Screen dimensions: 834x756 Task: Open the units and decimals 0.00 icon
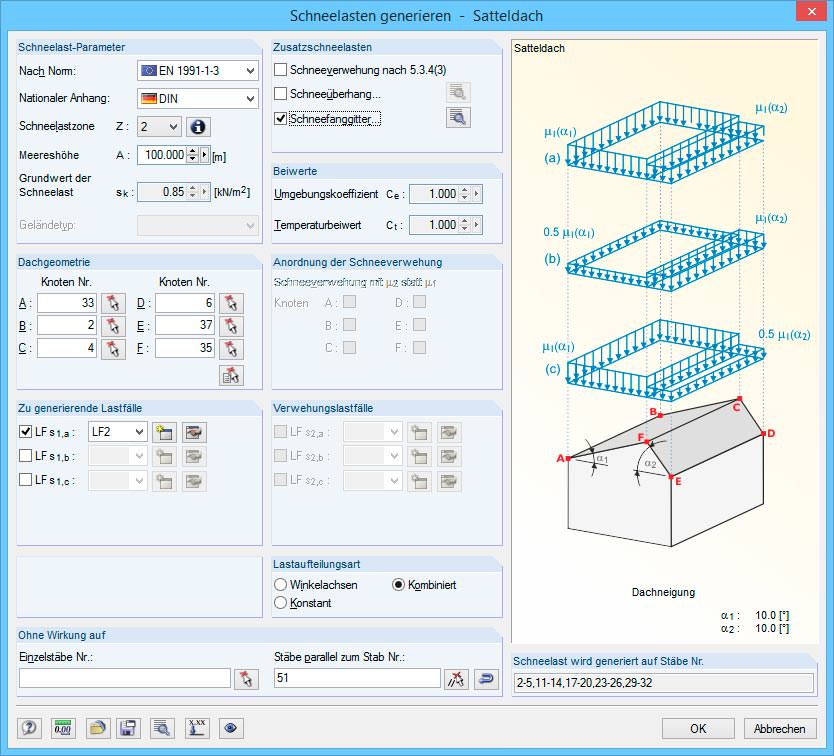click(63, 728)
